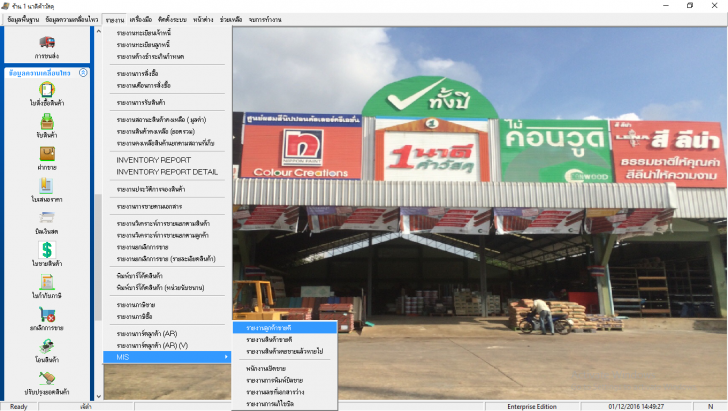Click the จบการทำงาน menu item
The width and height of the screenshot is (728, 411).
pos(265,20)
